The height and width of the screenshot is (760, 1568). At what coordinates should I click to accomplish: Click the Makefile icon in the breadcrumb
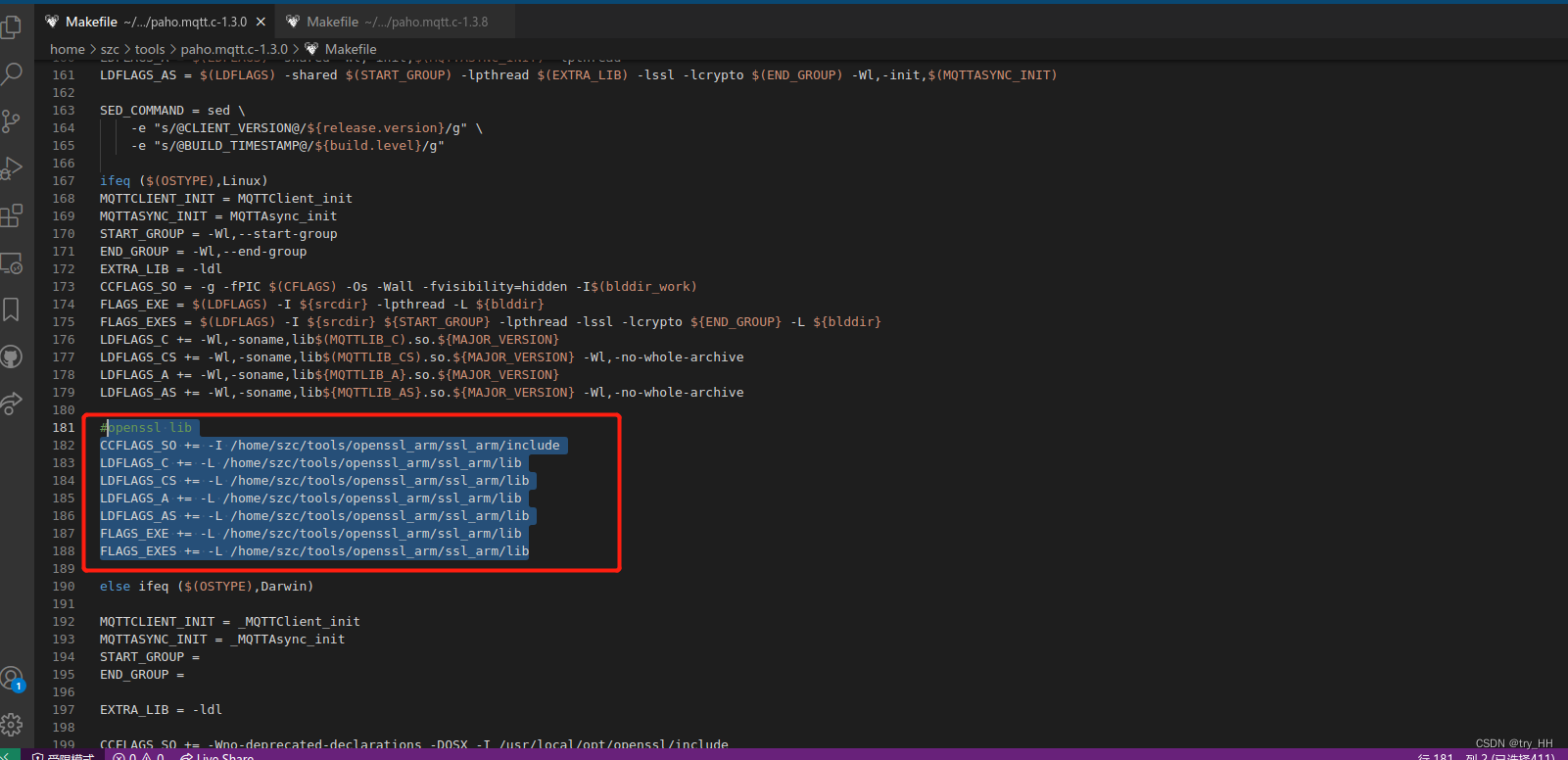coord(311,49)
